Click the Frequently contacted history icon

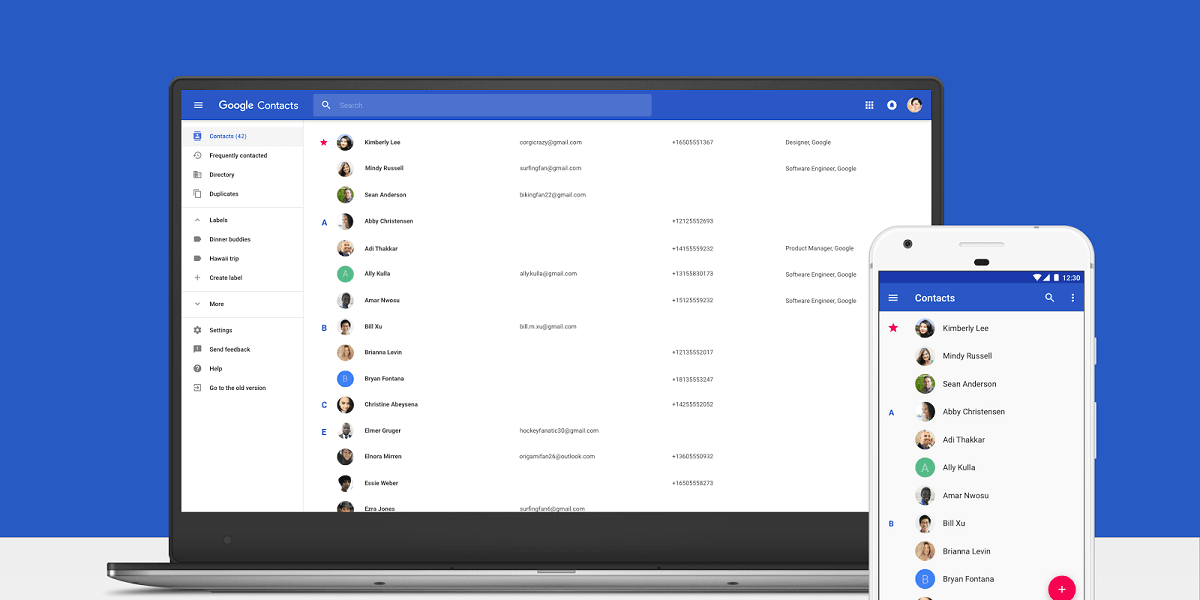(x=197, y=156)
